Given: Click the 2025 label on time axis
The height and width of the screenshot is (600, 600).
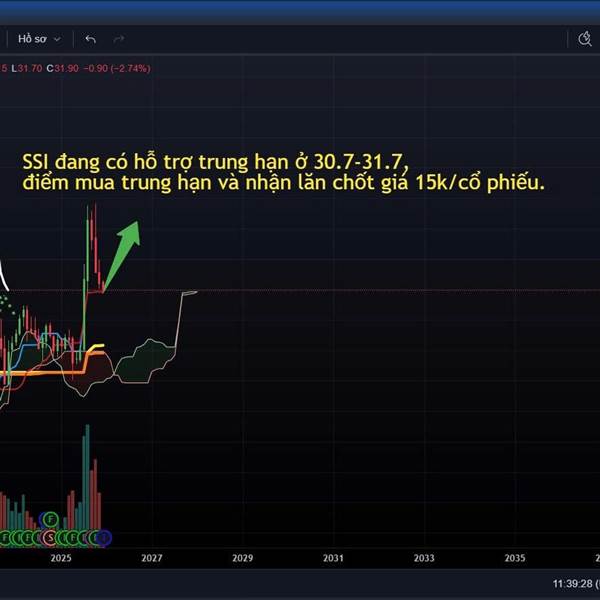Looking at the screenshot, I should coord(61,558).
